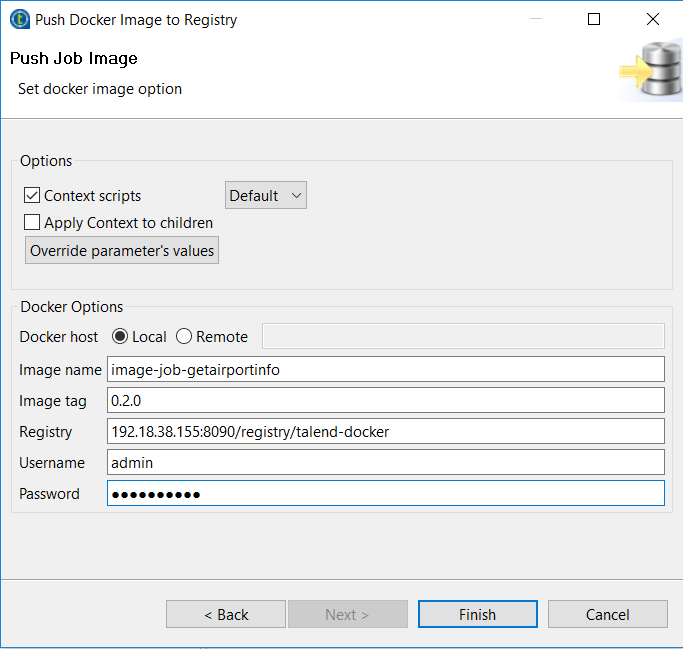Maximize the Push Docker Image window
The height and width of the screenshot is (649, 683).
click(594, 19)
